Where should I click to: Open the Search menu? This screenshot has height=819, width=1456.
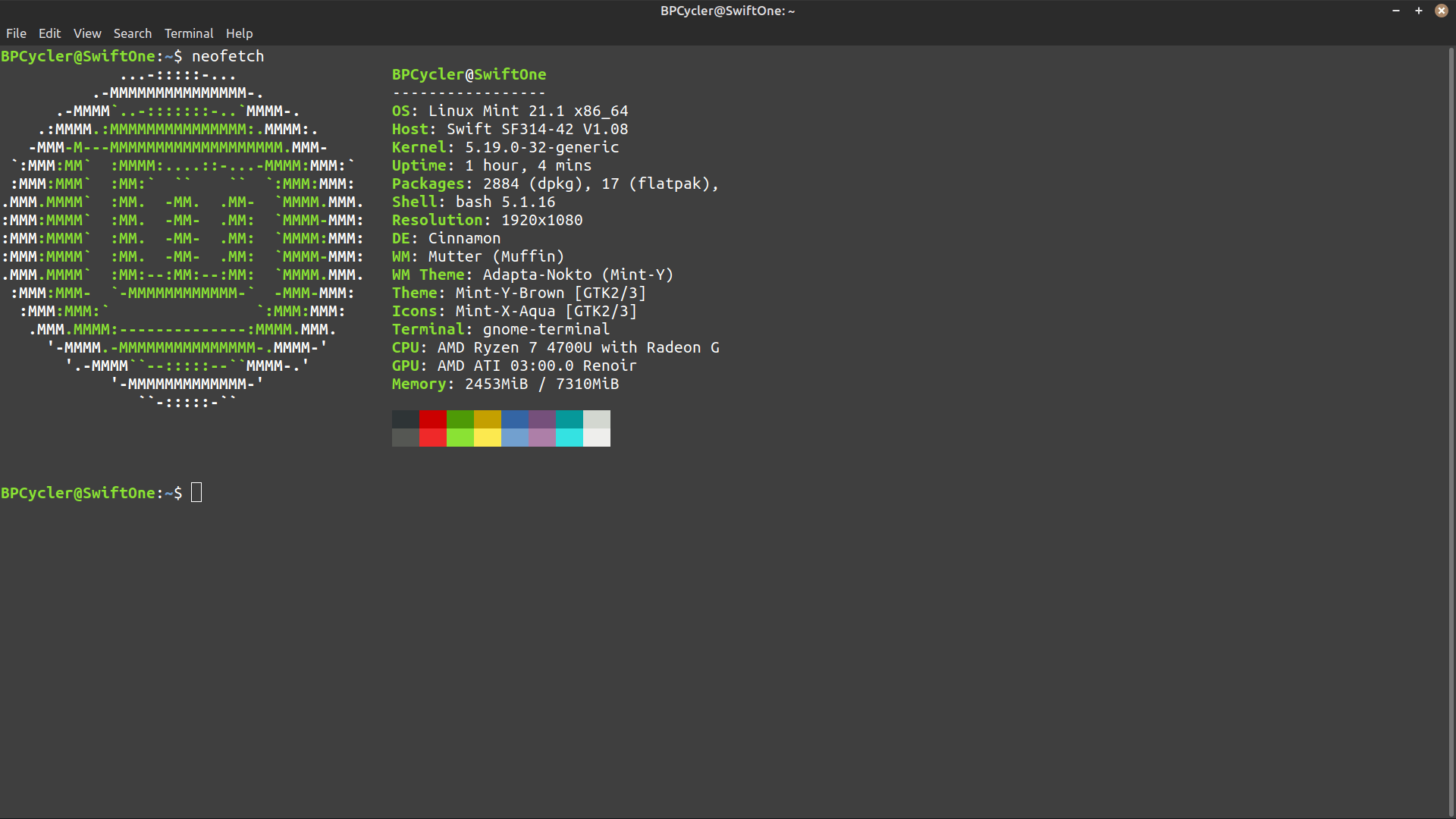point(133,33)
